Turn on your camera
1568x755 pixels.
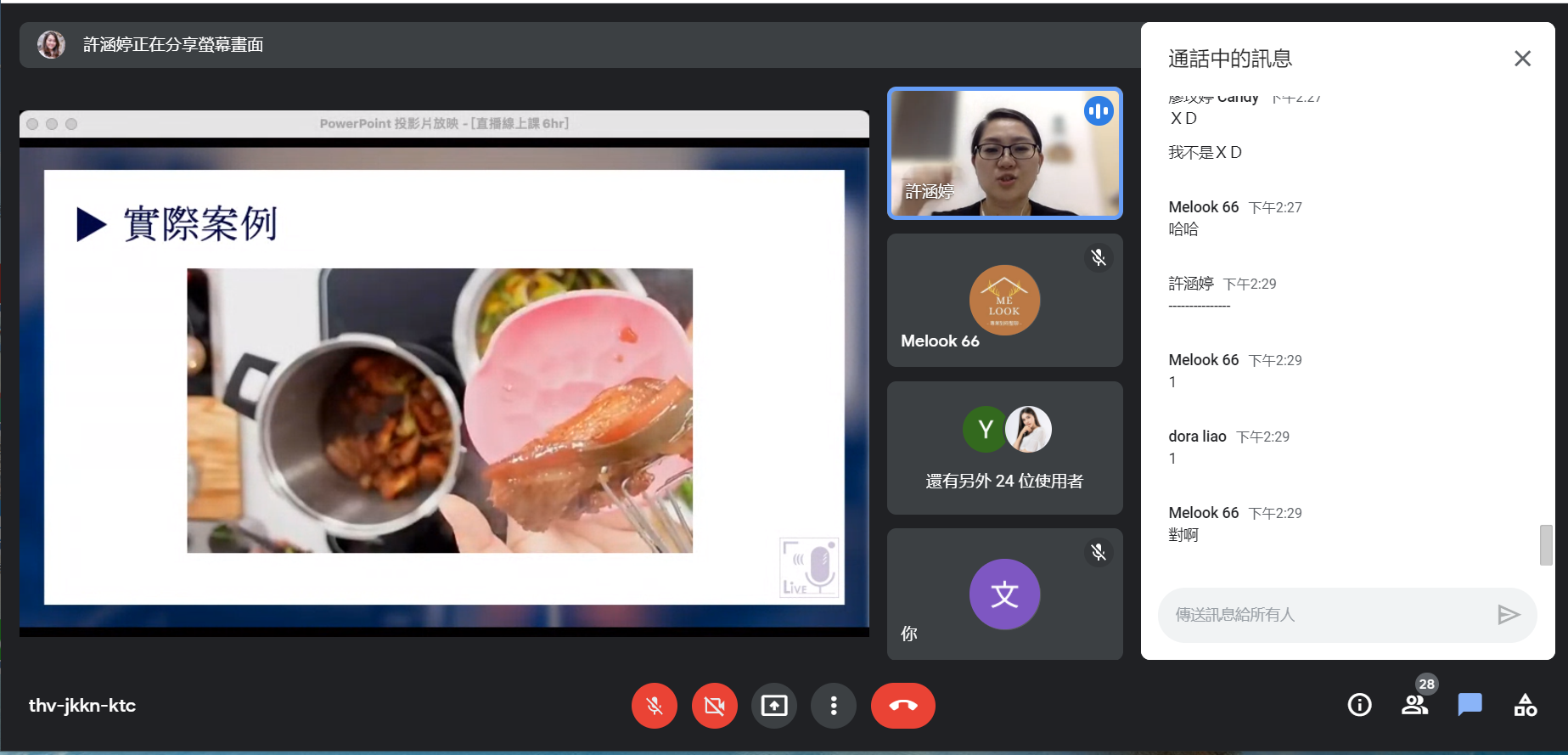(714, 706)
